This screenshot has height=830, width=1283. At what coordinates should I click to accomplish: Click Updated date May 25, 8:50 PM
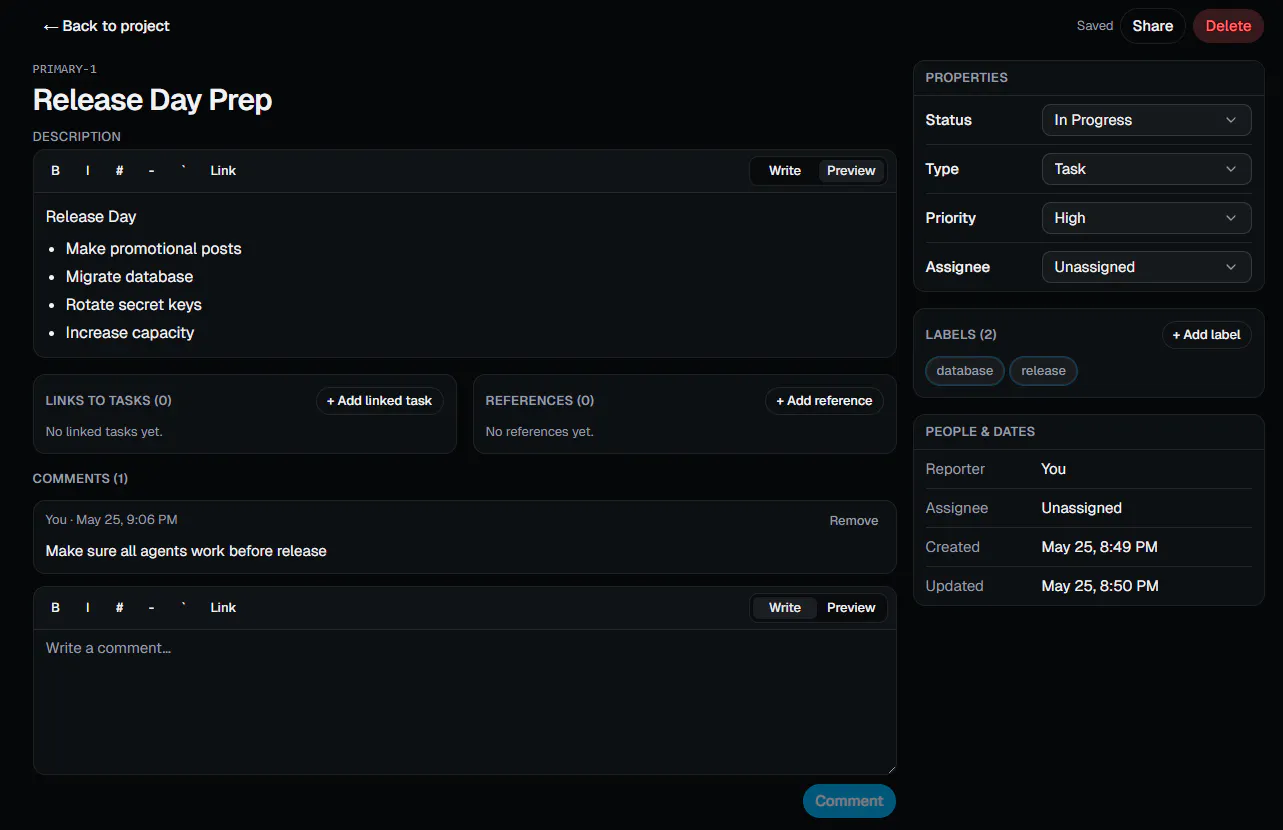[x=1100, y=586]
